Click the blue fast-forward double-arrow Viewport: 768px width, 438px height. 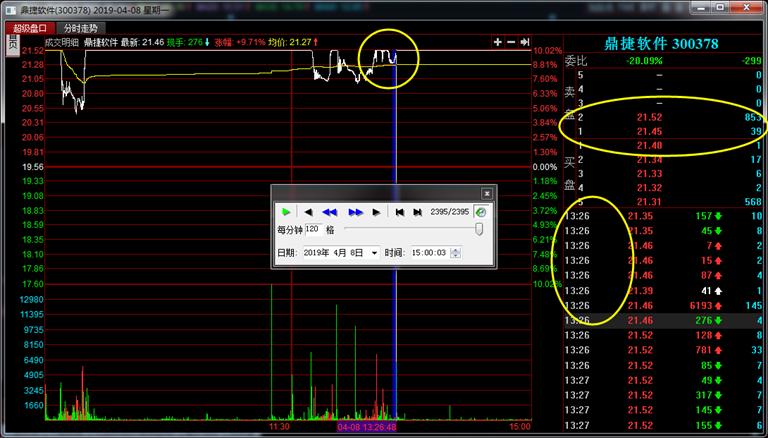click(355, 212)
